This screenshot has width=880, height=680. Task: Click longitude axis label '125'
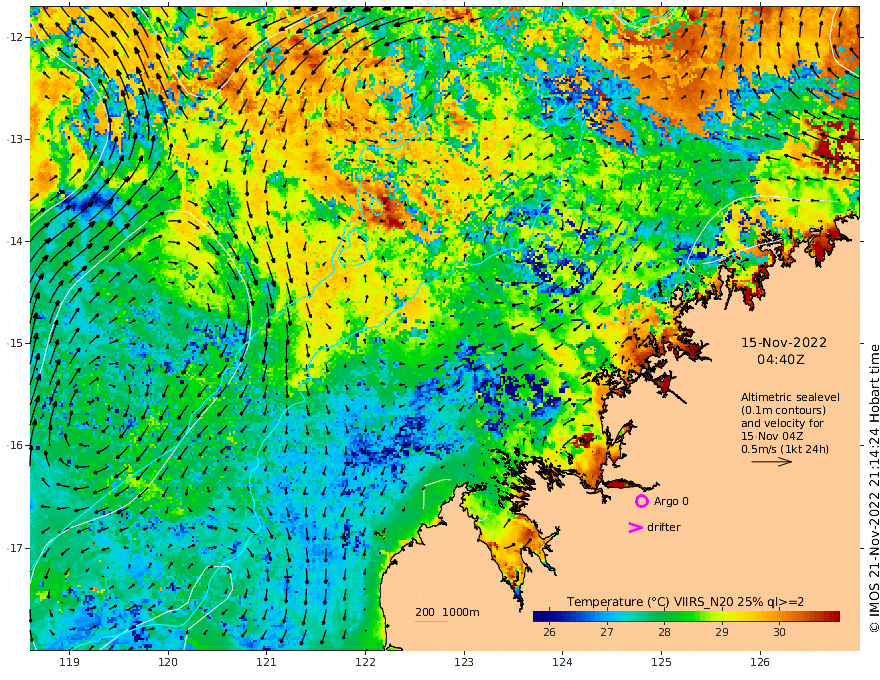pyautogui.click(x=661, y=663)
